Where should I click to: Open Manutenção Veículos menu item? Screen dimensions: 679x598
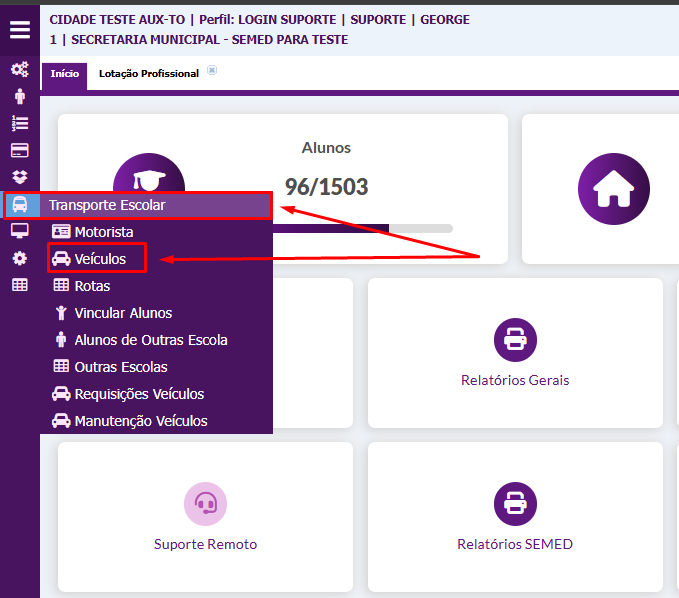[x=140, y=421]
